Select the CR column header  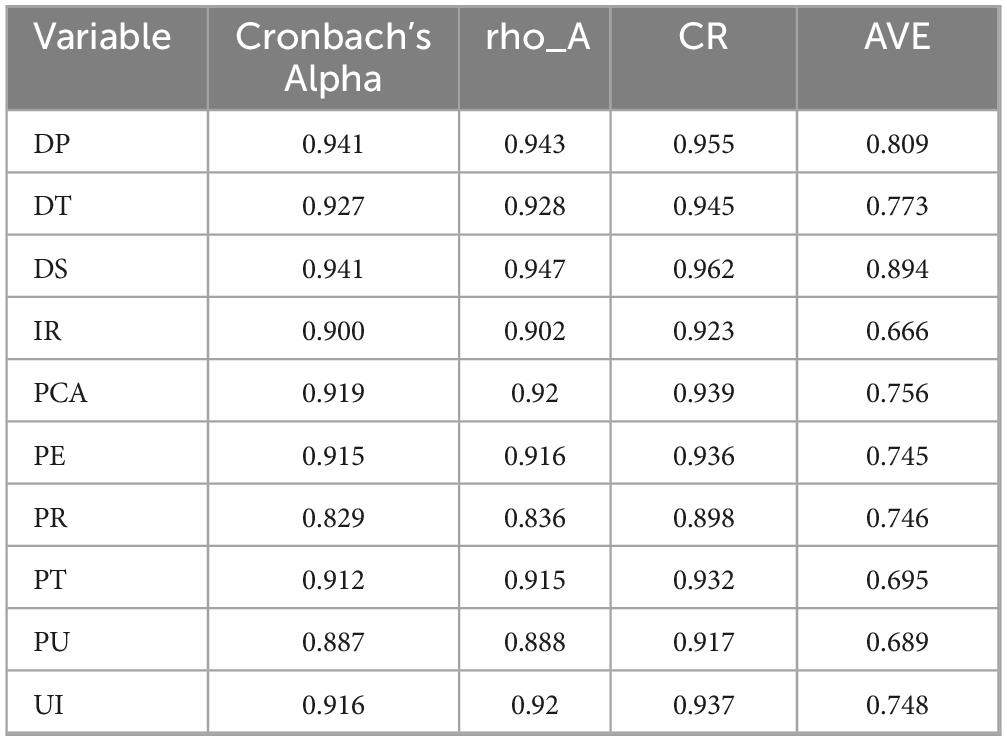point(703,38)
